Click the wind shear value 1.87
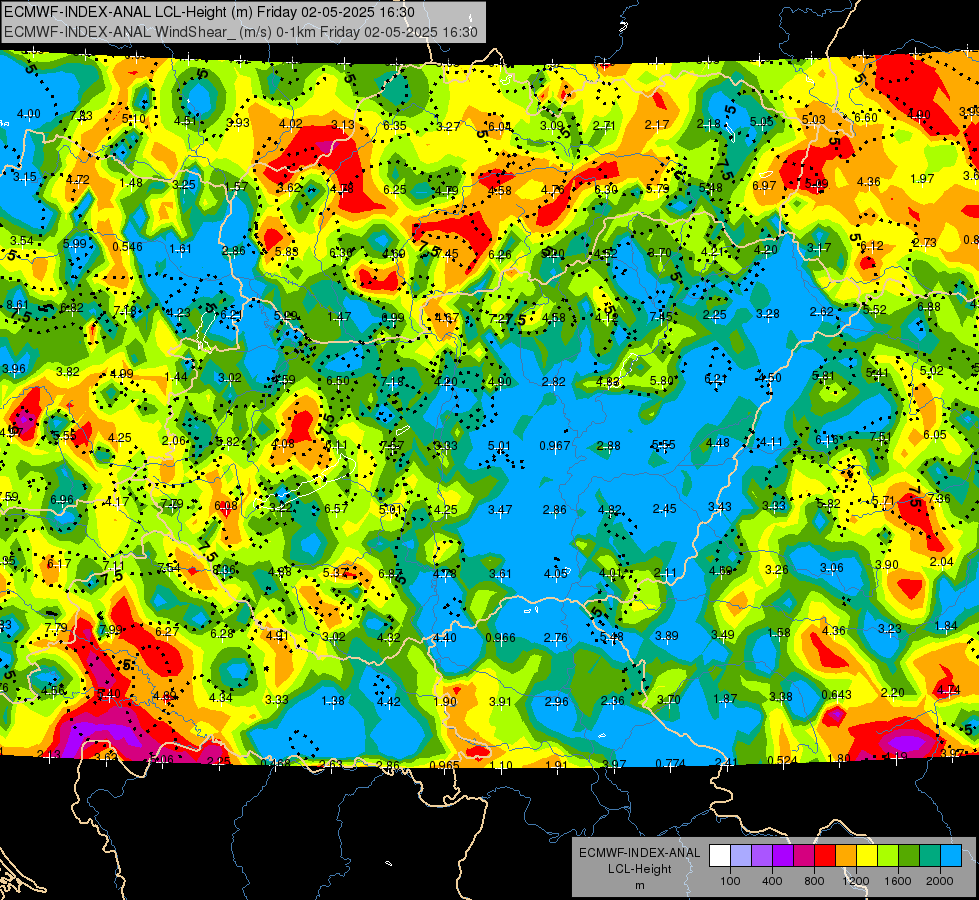The image size is (979, 900). click(x=725, y=699)
